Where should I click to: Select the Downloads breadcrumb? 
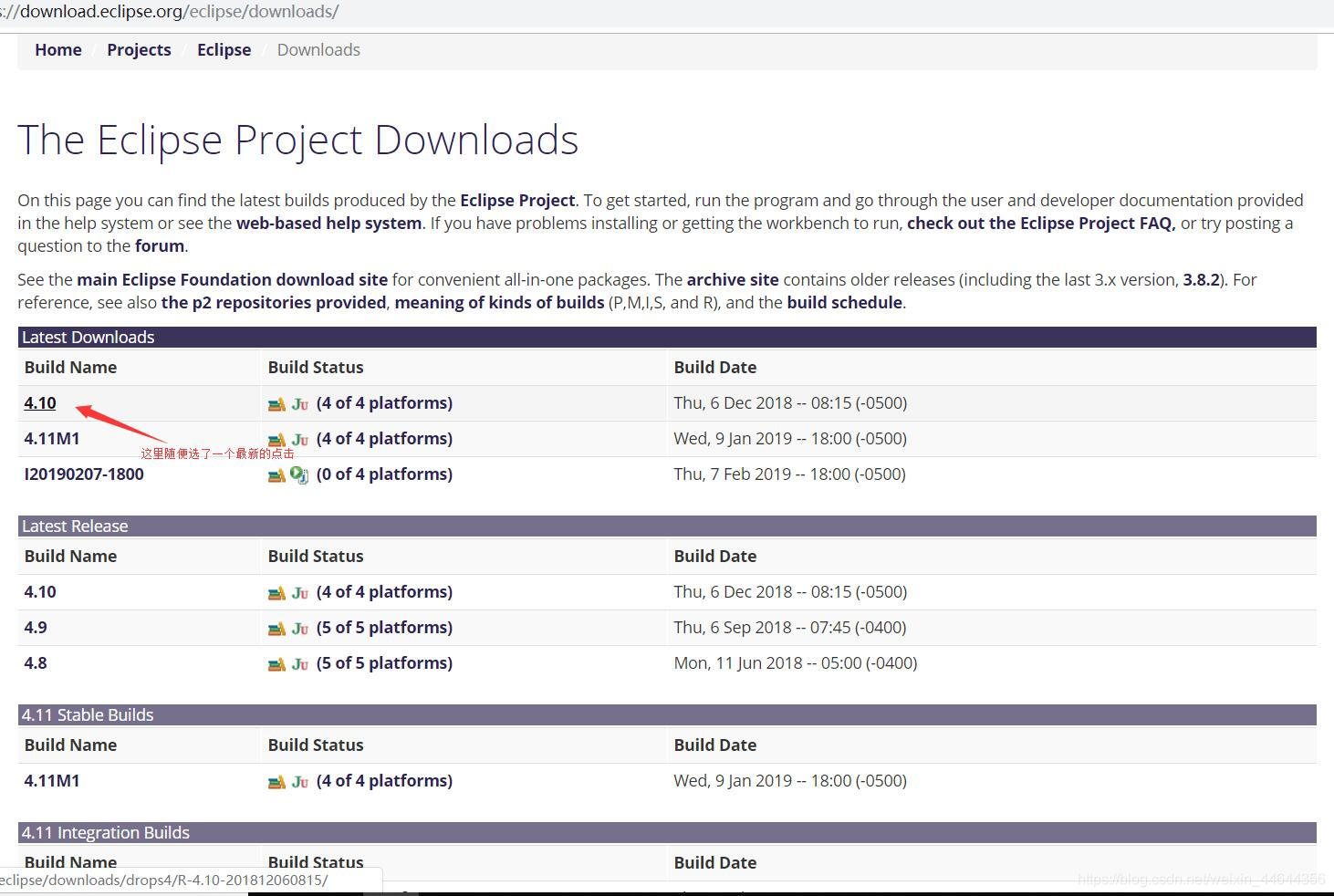(x=318, y=50)
